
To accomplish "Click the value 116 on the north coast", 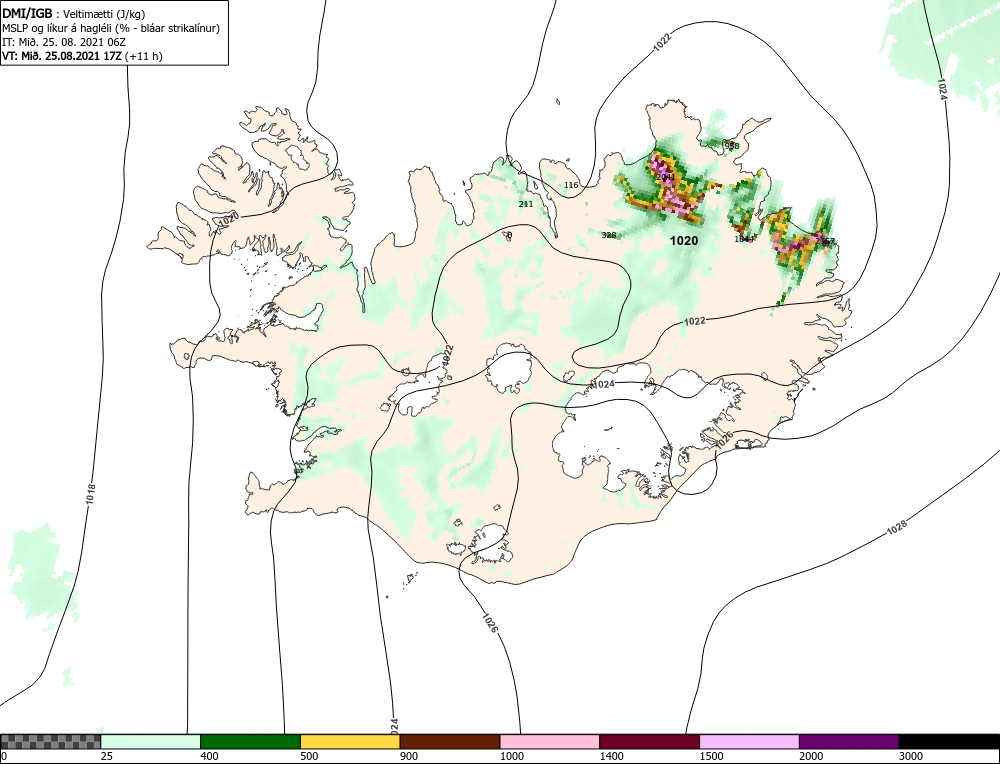I will pos(571,186).
